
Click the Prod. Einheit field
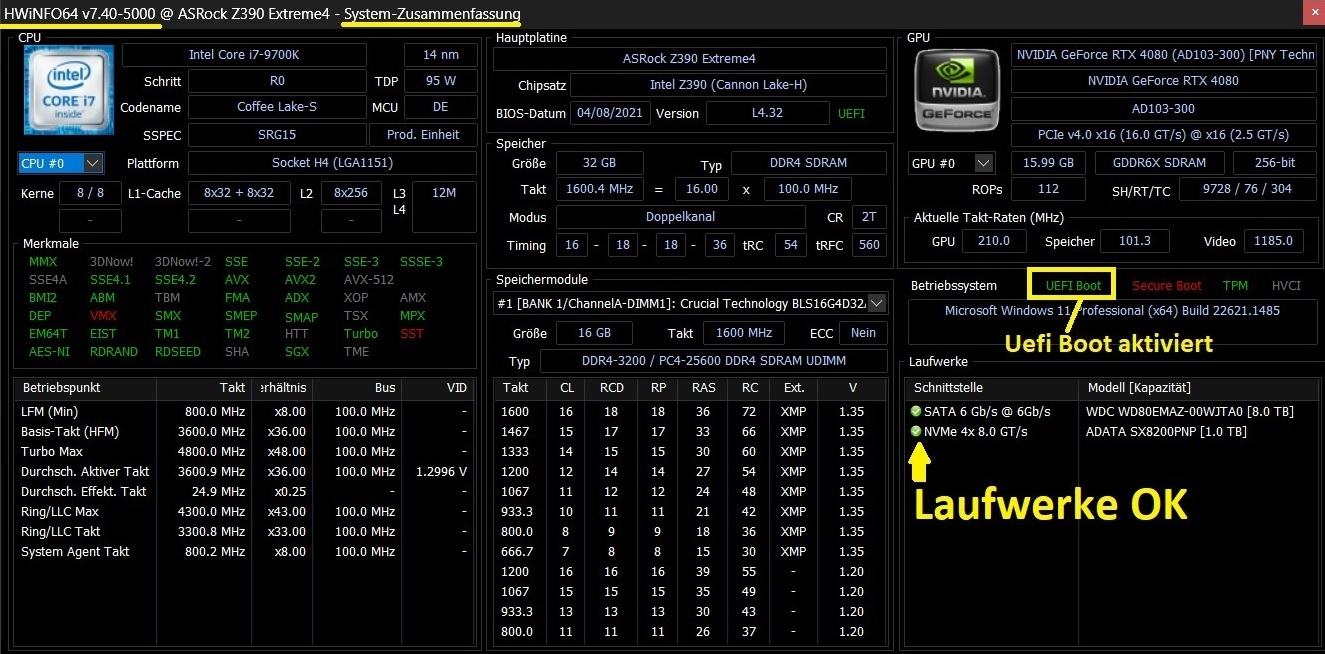[x=423, y=135]
